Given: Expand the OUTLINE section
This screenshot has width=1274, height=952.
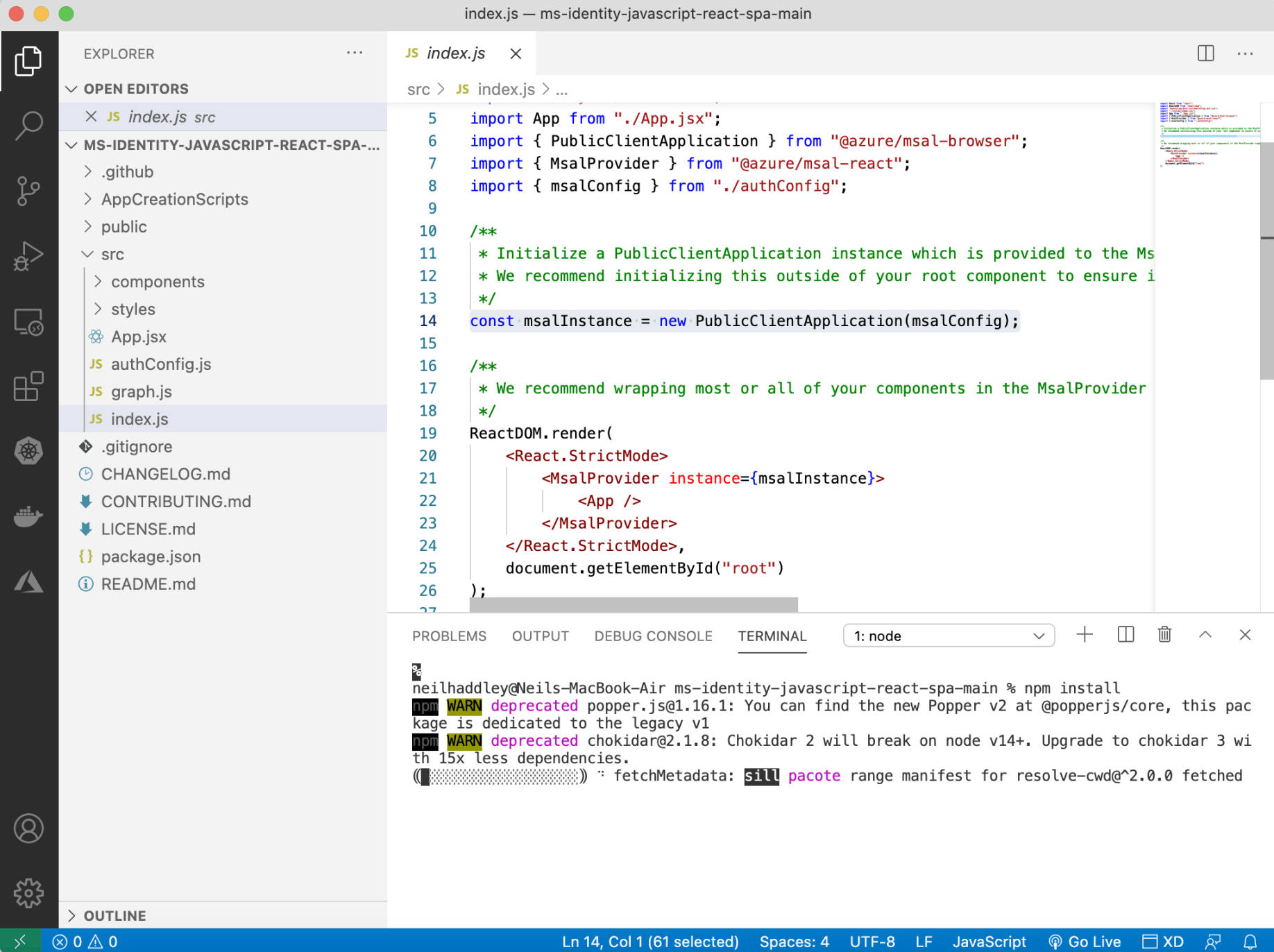Looking at the screenshot, I should pyautogui.click(x=114, y=915).
